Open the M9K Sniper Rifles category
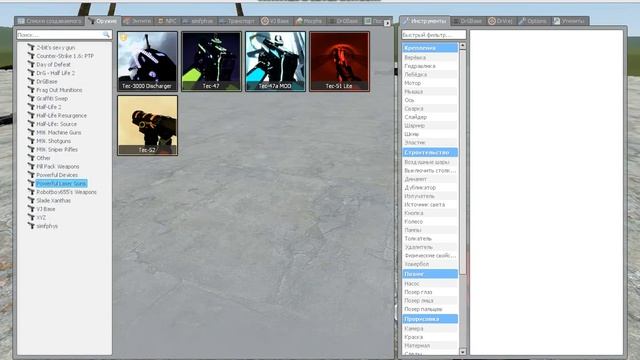This screenshot has width=640, height=360. click(57, 149)
